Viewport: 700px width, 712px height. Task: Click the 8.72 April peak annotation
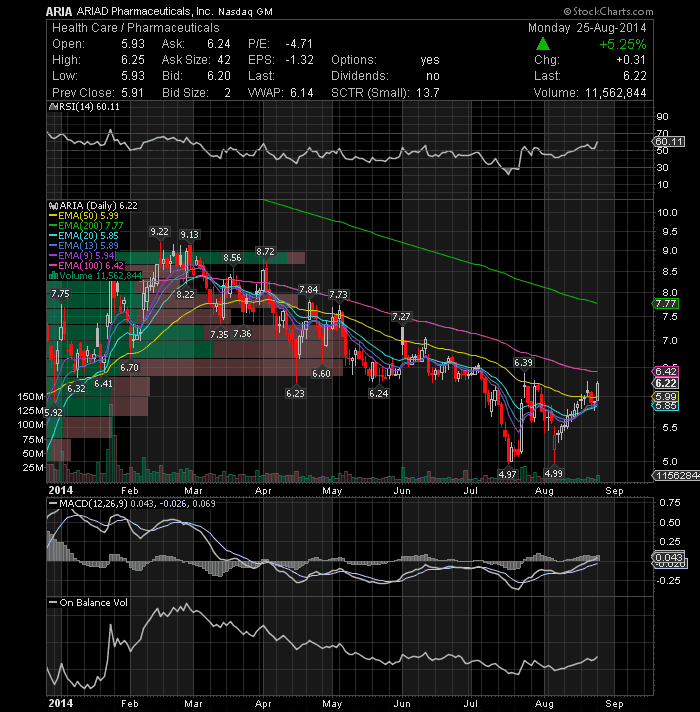pos(265,251)
